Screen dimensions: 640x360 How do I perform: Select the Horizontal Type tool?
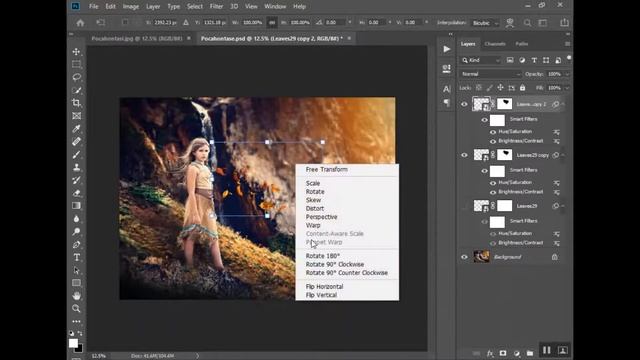coord(76,257)
